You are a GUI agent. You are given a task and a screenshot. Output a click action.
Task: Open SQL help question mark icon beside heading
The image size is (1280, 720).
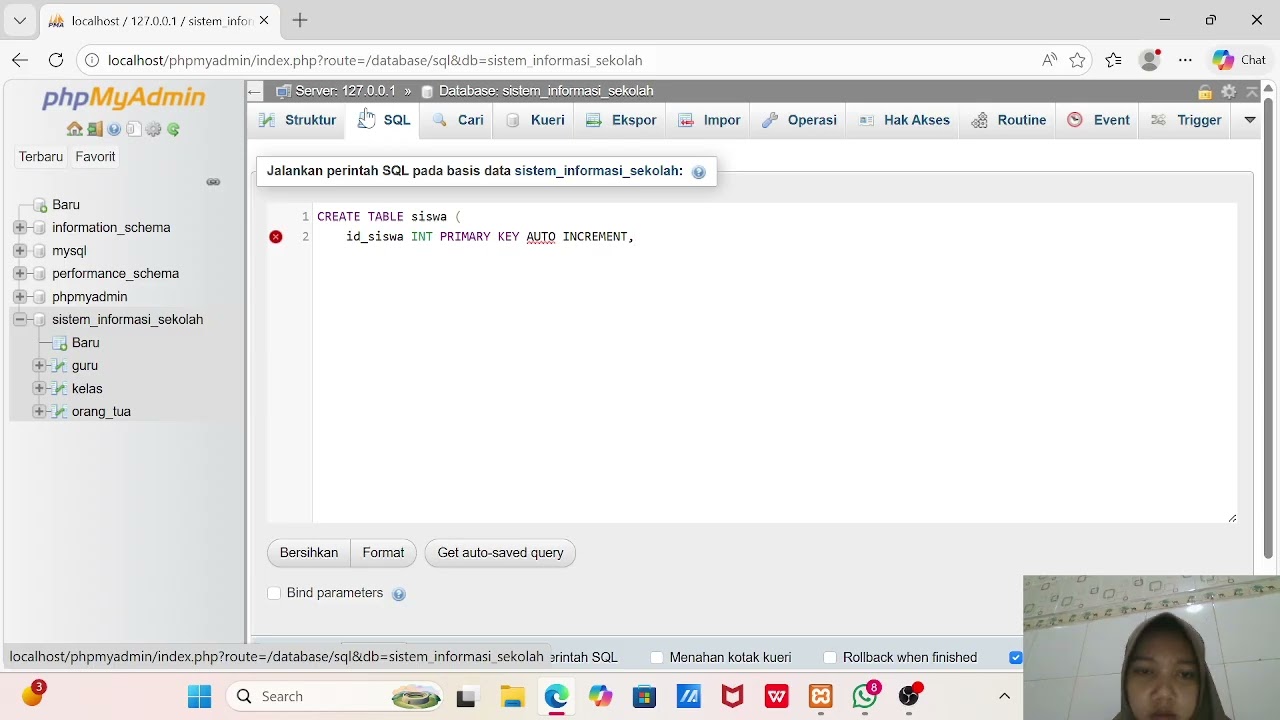click(x=698, y=172)
